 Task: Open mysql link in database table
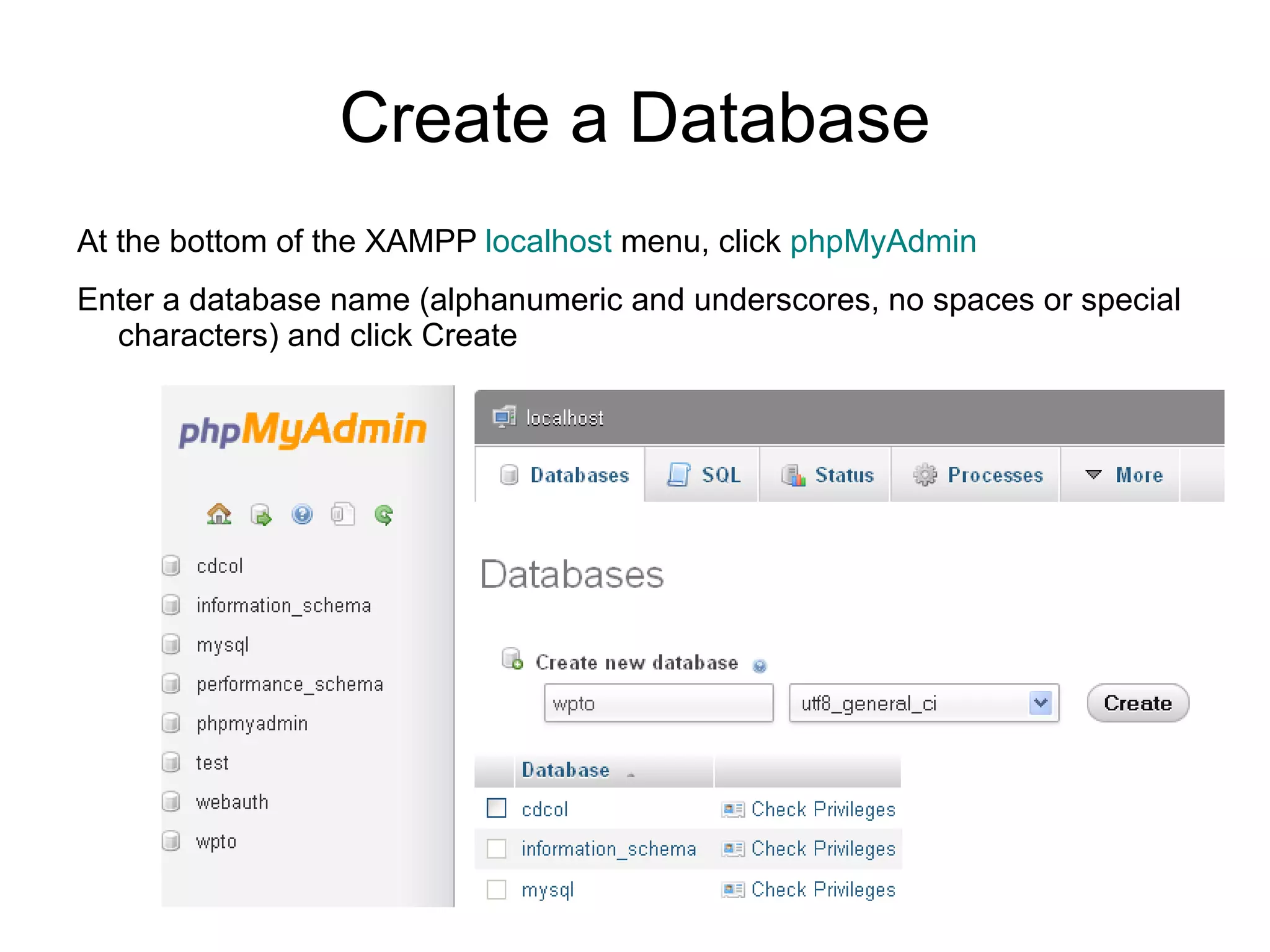[x=548, y=891]
